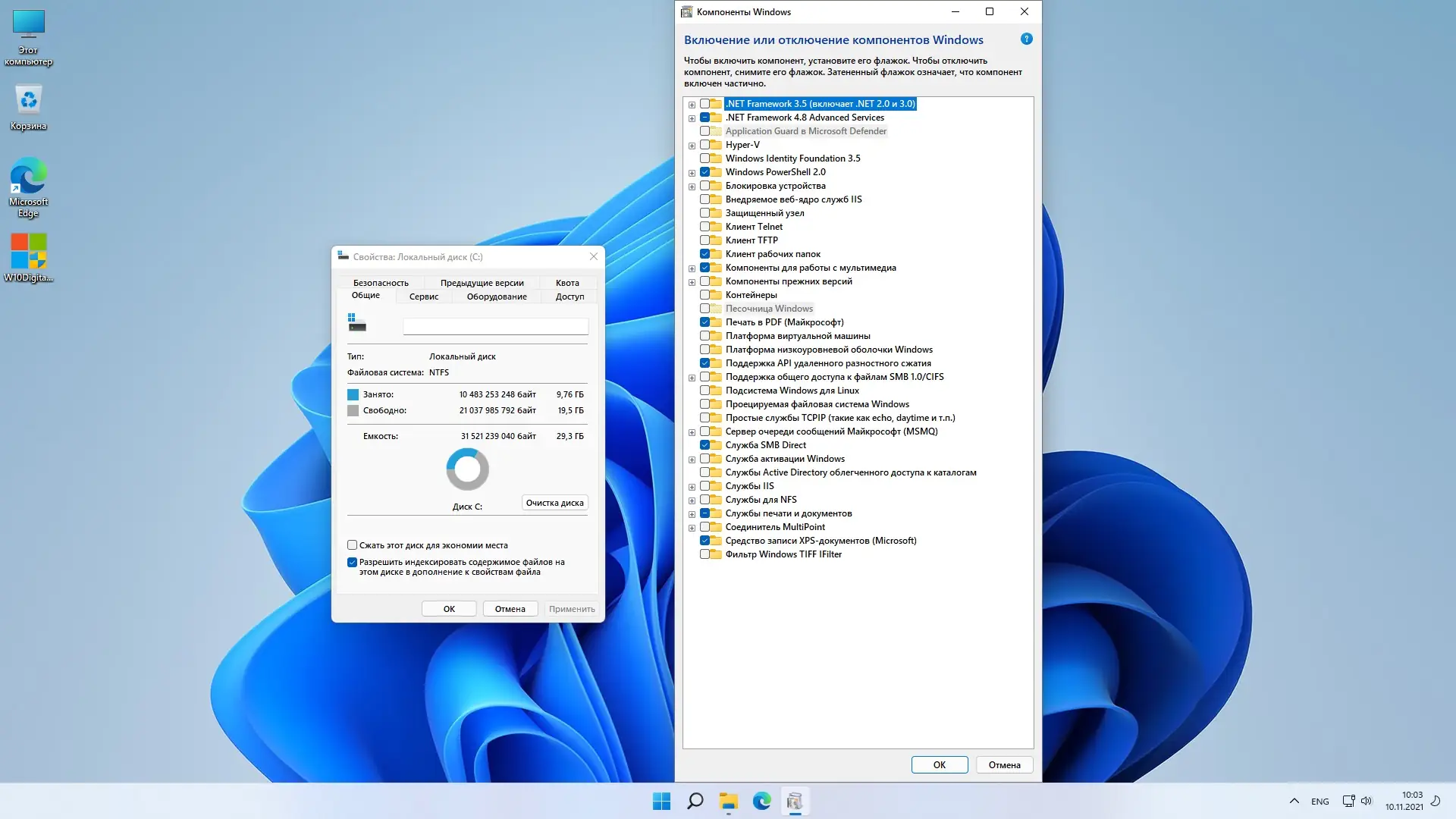Expand the .NET Framework 3.5 tree node
Screen dimensions: 1456x819
click(692, 105)
